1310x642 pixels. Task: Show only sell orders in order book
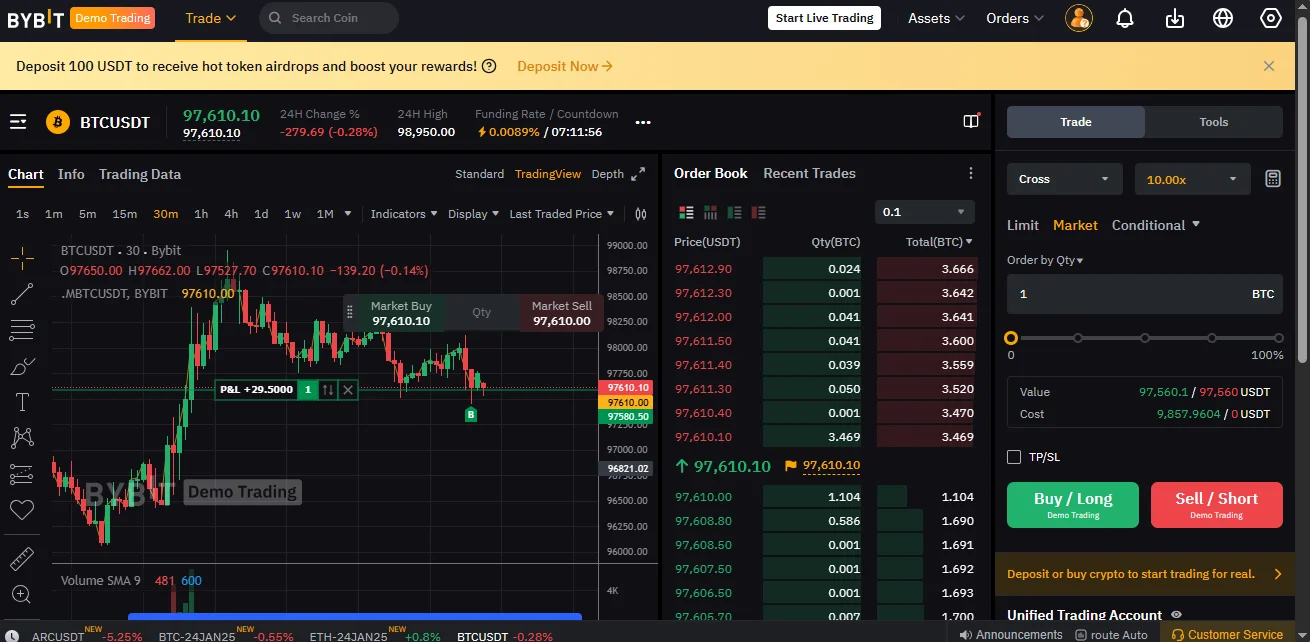pyautogui.click(x=758, y=212)
